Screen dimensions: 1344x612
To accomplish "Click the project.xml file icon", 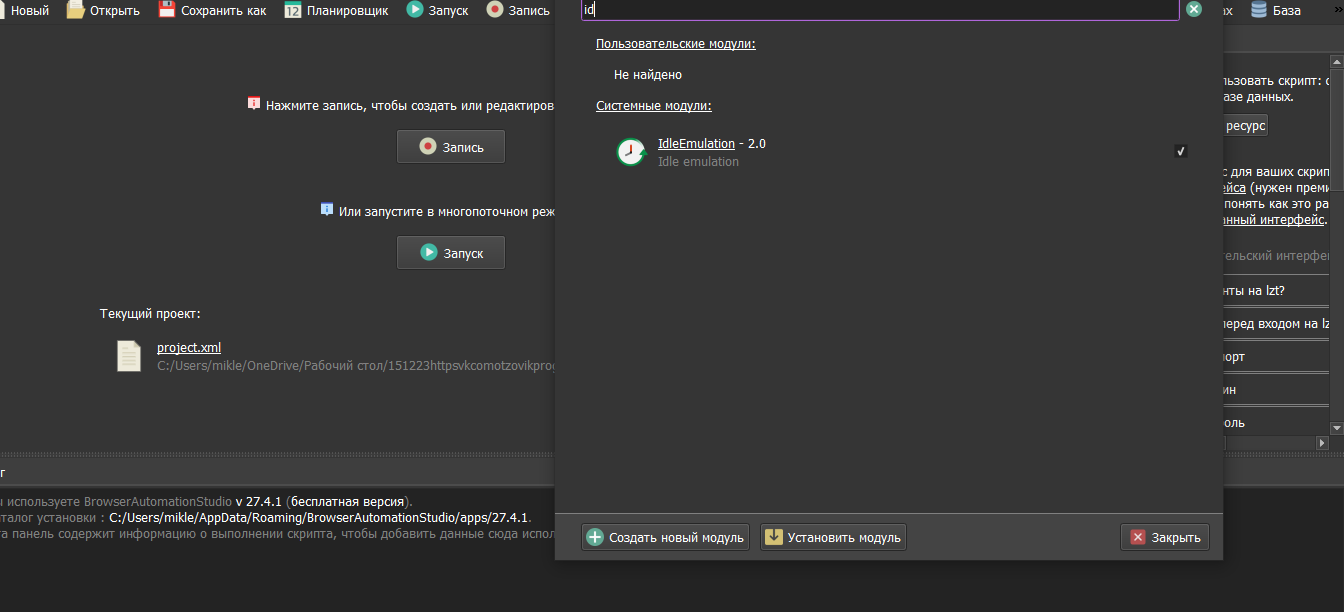I will point(129,356).
